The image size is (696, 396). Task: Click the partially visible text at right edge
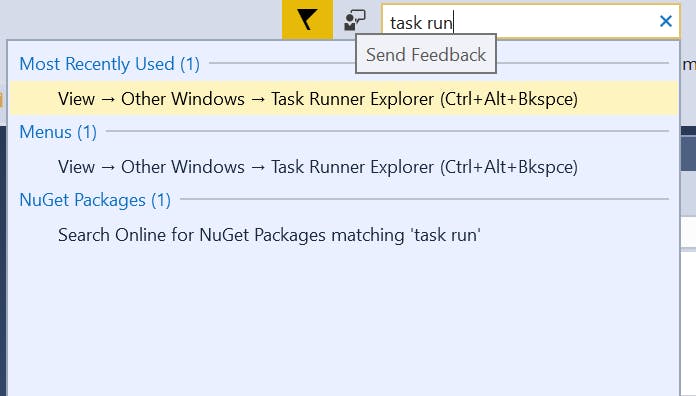tap(689, 64)
